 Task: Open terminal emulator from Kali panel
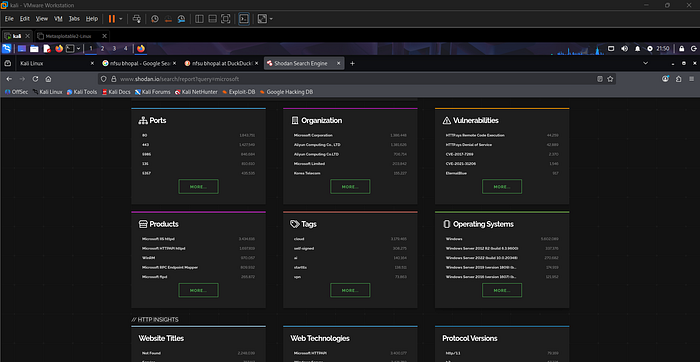[70, 49]
